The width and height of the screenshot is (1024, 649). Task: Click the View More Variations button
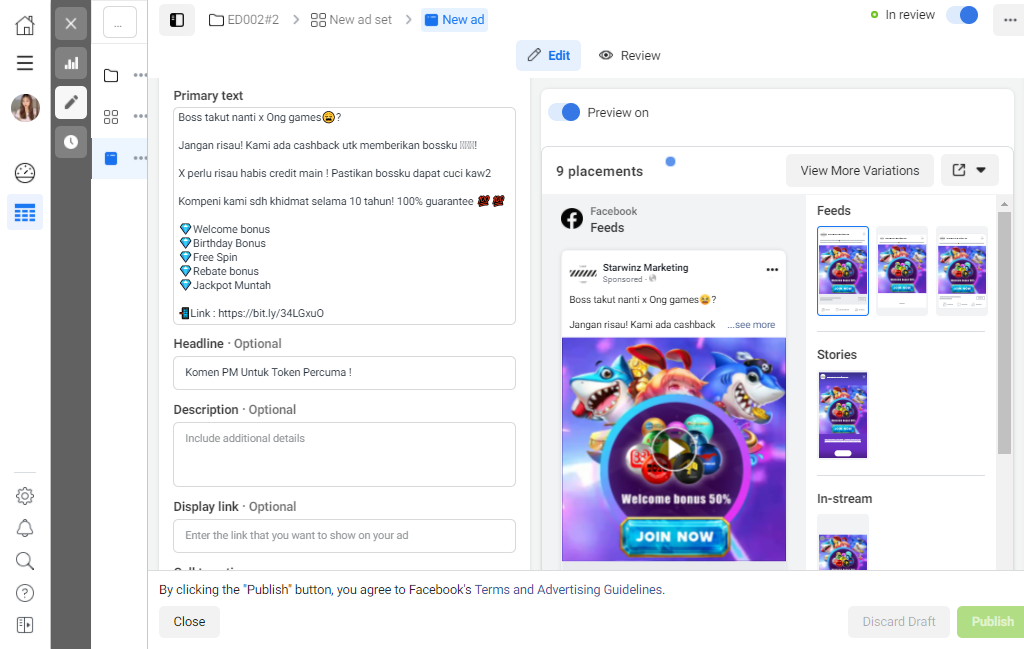[x=859, y=170]
